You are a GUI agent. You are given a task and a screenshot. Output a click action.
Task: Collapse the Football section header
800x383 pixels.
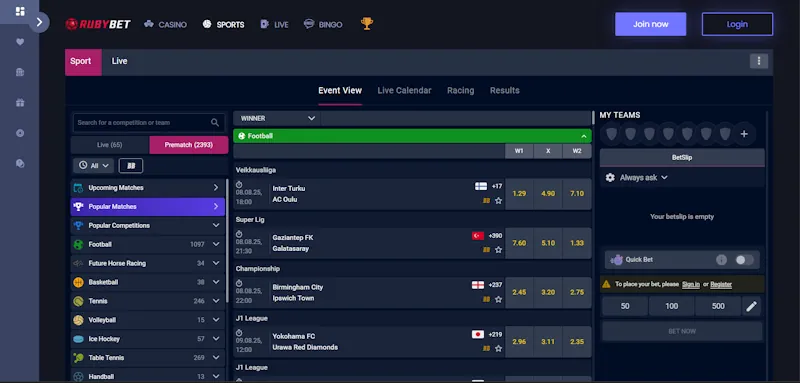pos(412,136)
